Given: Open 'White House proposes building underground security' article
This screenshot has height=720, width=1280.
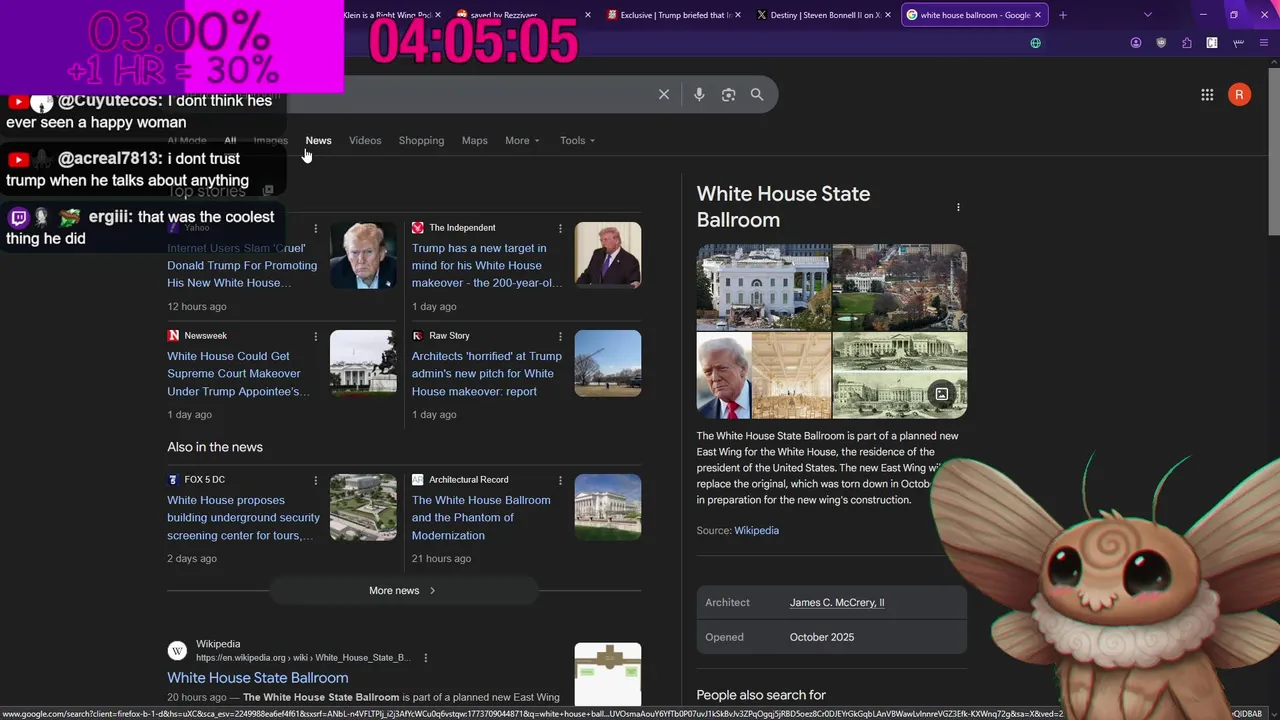Looking at the screenshot, I should click(x=243, y=518).
